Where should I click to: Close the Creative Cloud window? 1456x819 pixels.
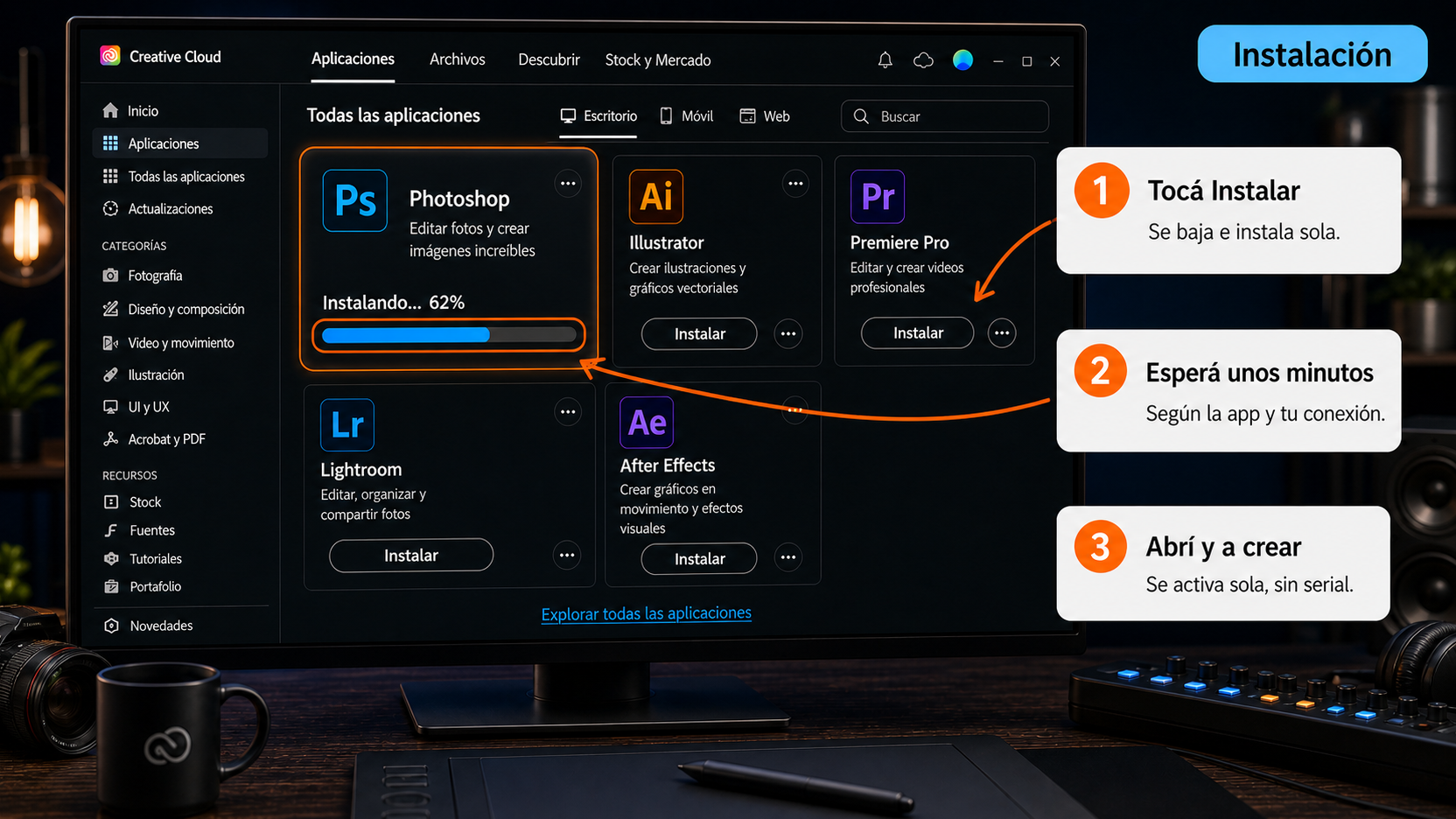pos(1055,61)
